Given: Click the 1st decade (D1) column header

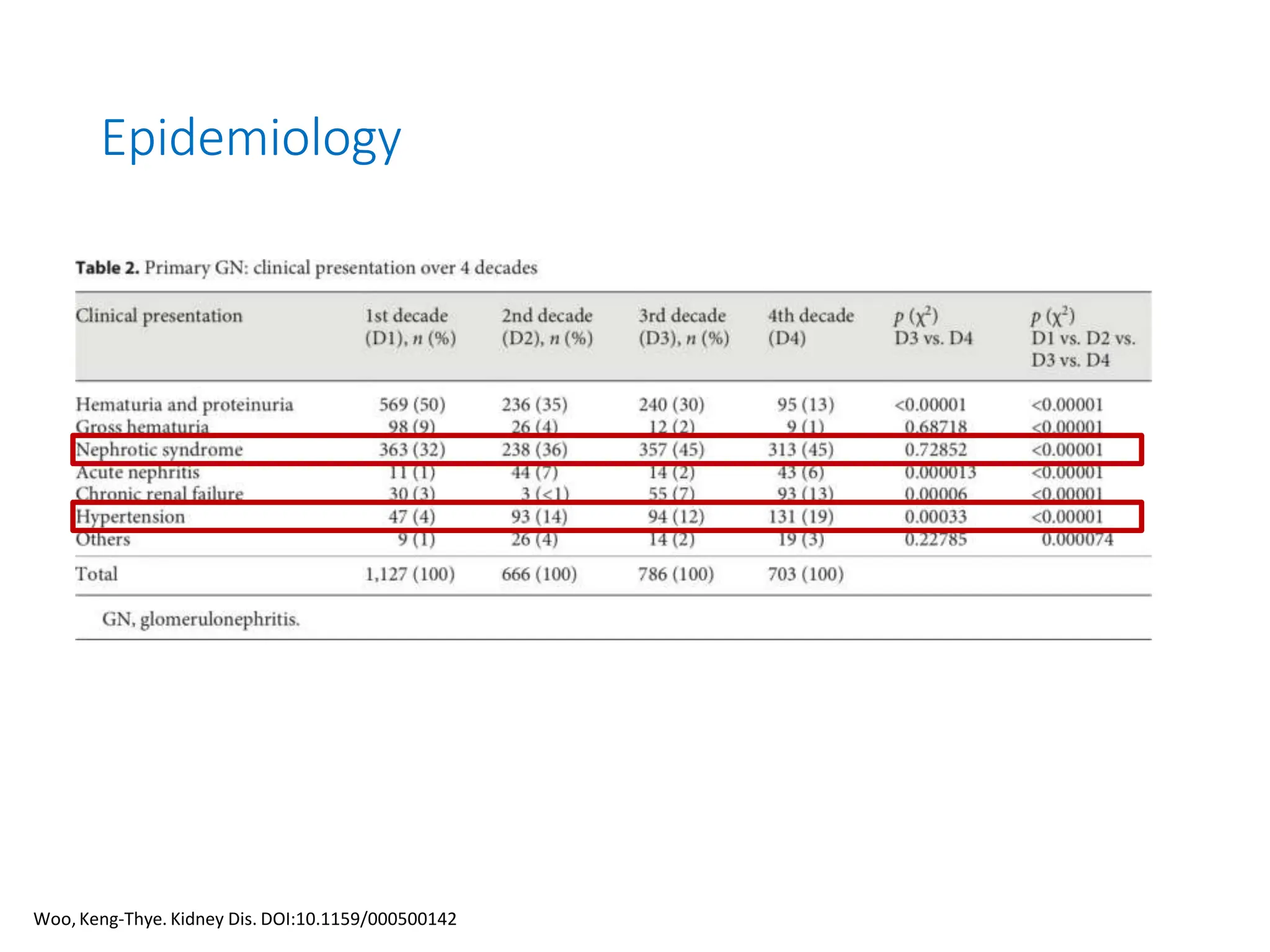Looking at the screenshot, I should click(410, 327).
